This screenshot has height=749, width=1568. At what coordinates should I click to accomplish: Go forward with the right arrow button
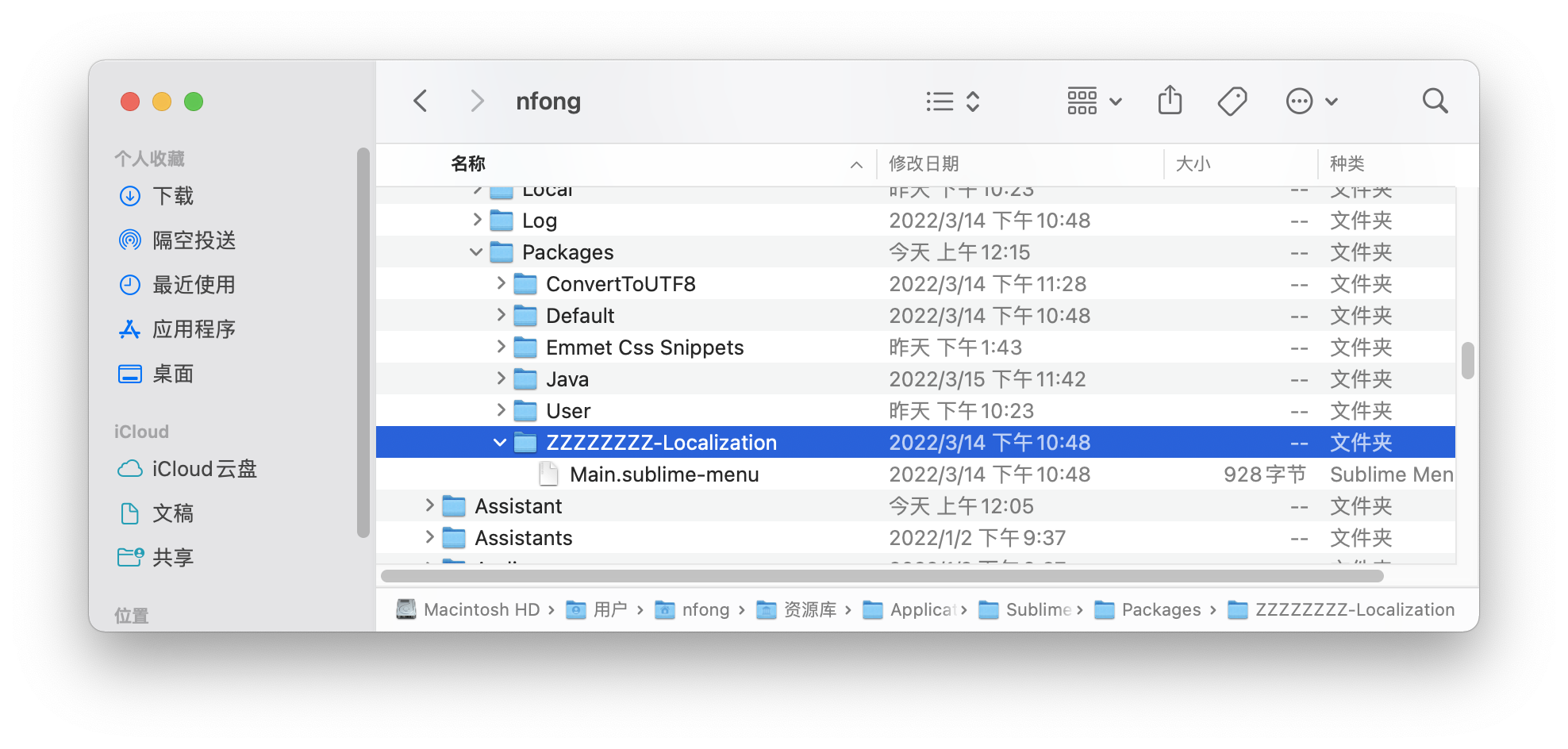476,101
